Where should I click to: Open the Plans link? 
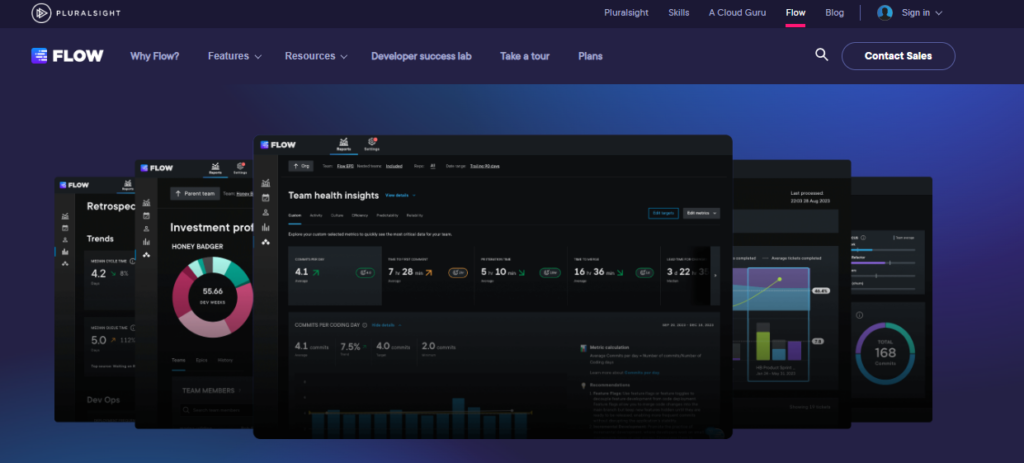point(590,56)
